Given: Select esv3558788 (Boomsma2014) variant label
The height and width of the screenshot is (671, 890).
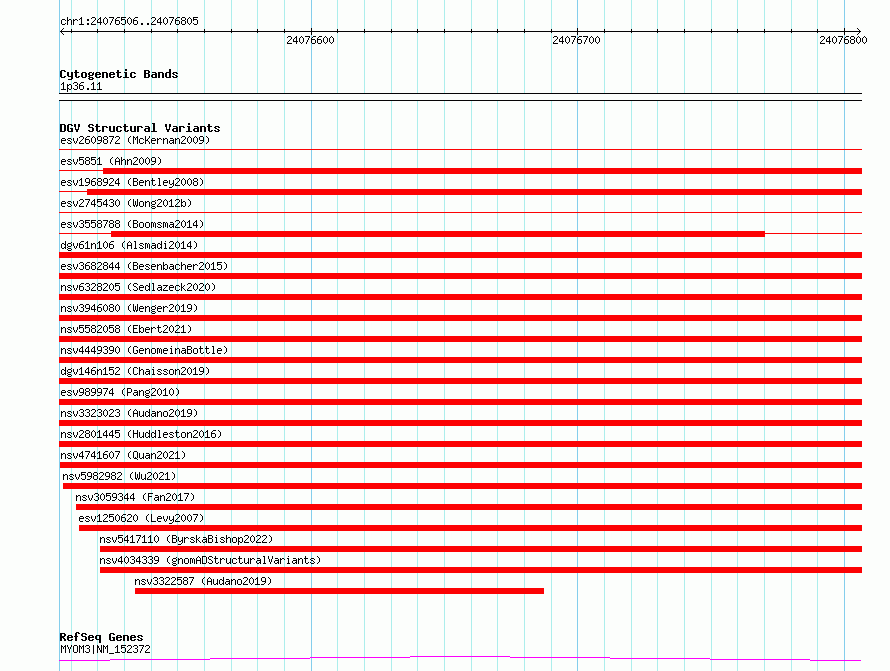Looking at the screenshot, I should click(132, 224).
